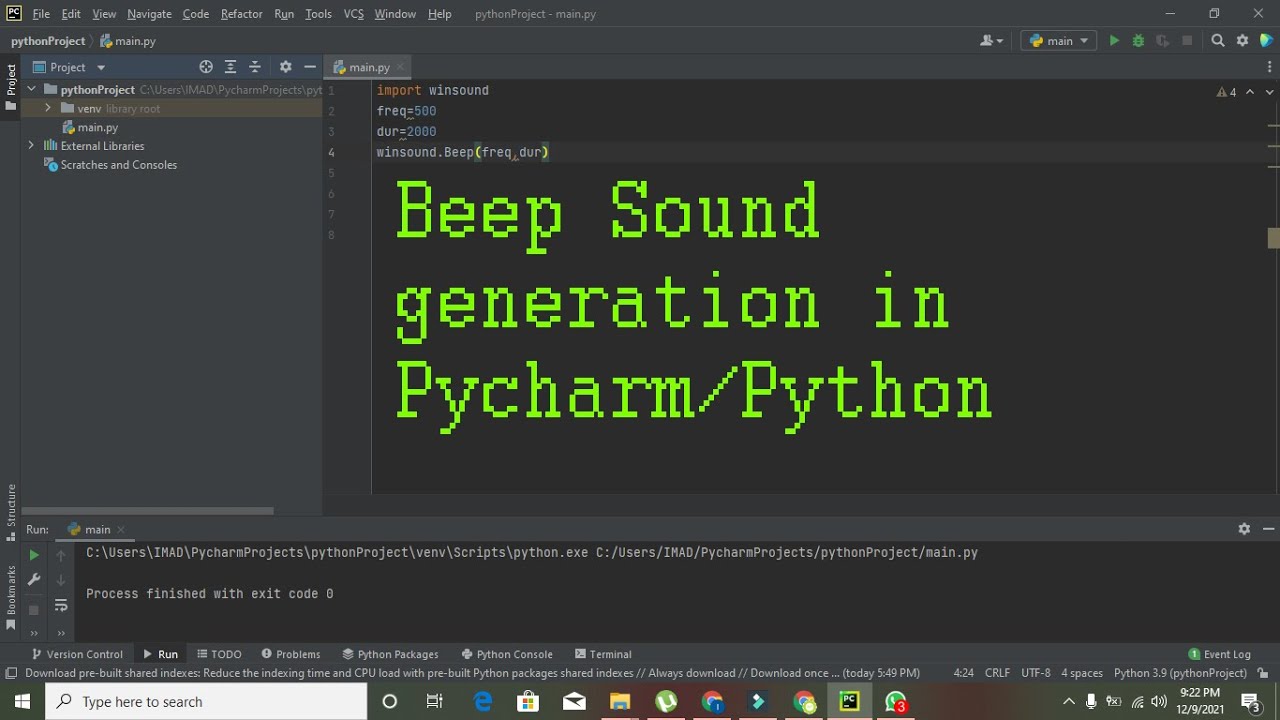
Task: Collapse all in Project panel
Action: click(255, 67)
